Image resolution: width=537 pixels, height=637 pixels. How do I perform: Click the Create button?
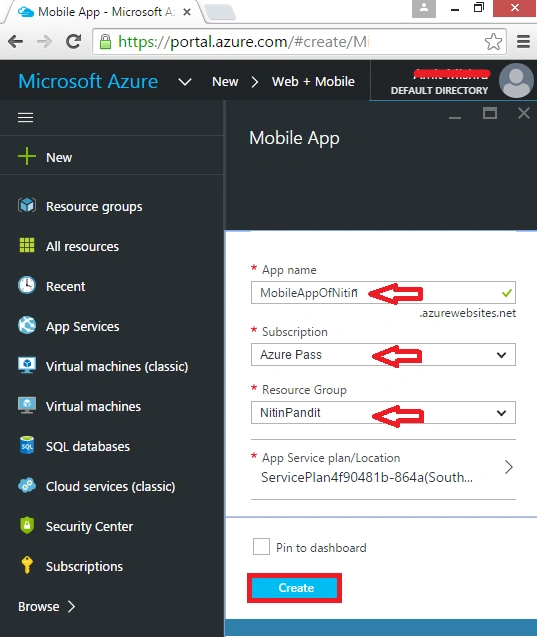click(x=294, y=588)
